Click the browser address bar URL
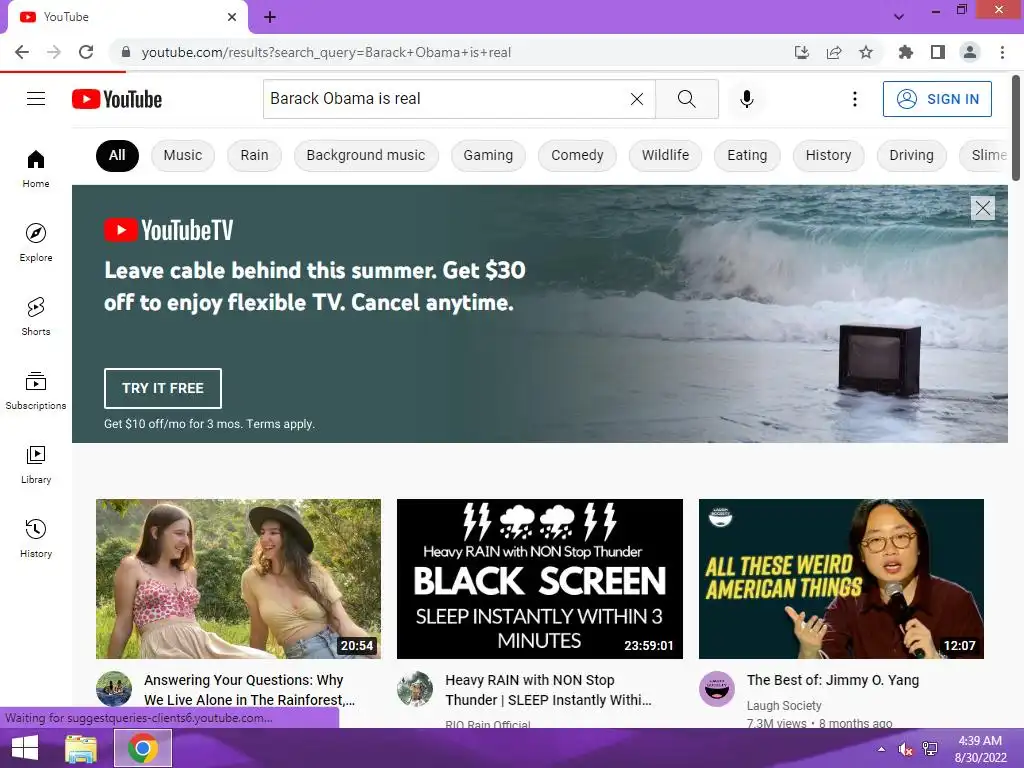The height and width of the screenshot is (768, 1024). coord(326,52)
